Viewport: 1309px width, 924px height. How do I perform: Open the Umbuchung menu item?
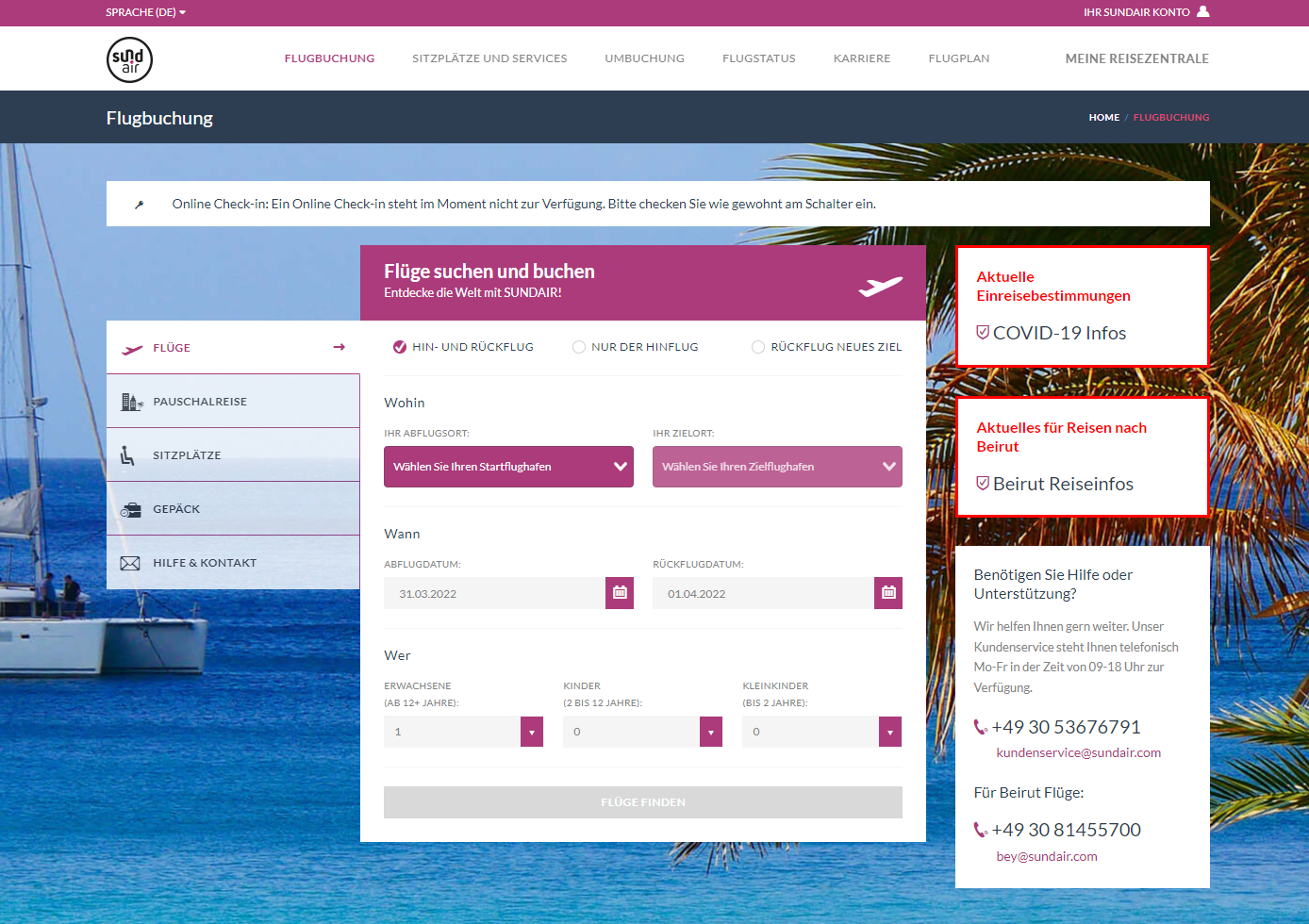click(x=645, y=58)
